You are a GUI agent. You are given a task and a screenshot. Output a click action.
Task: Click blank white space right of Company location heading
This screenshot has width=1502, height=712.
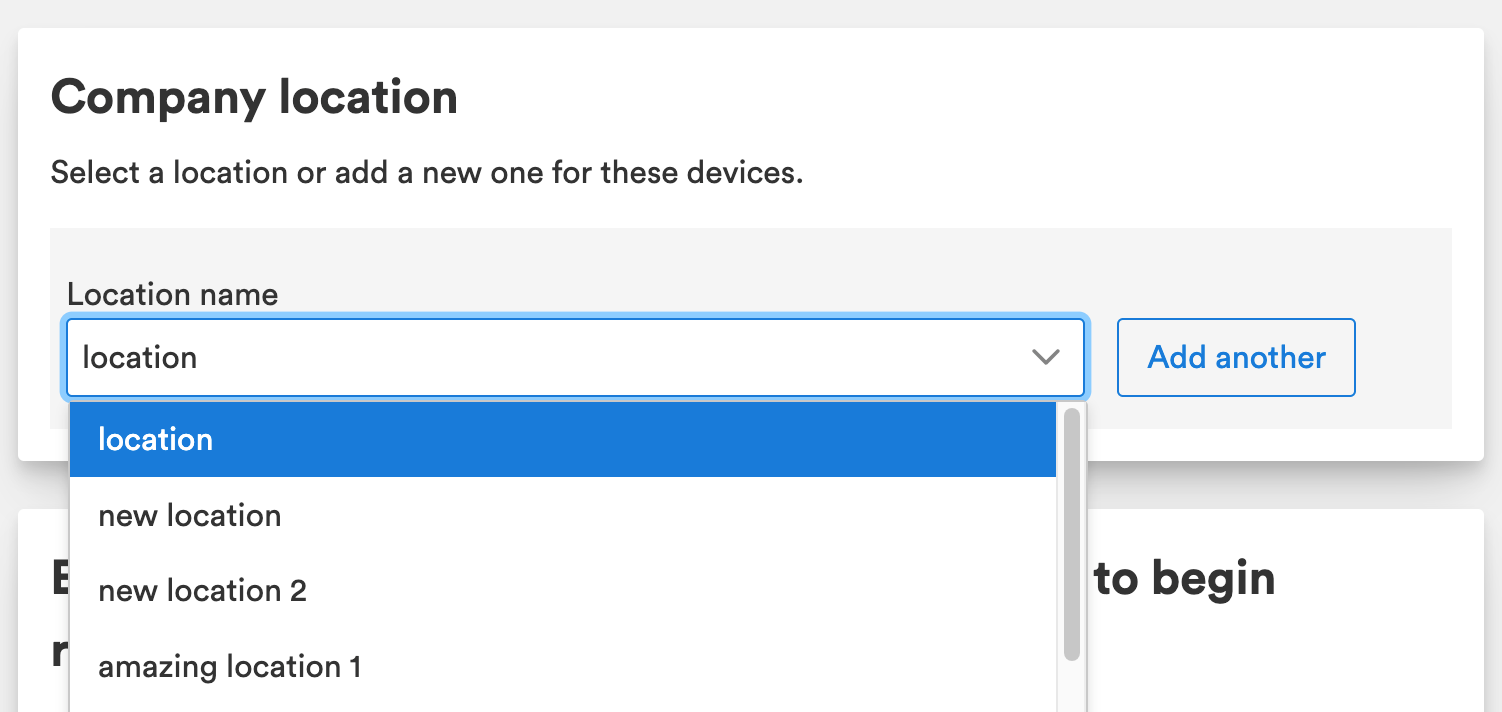(x=950, y=98)
